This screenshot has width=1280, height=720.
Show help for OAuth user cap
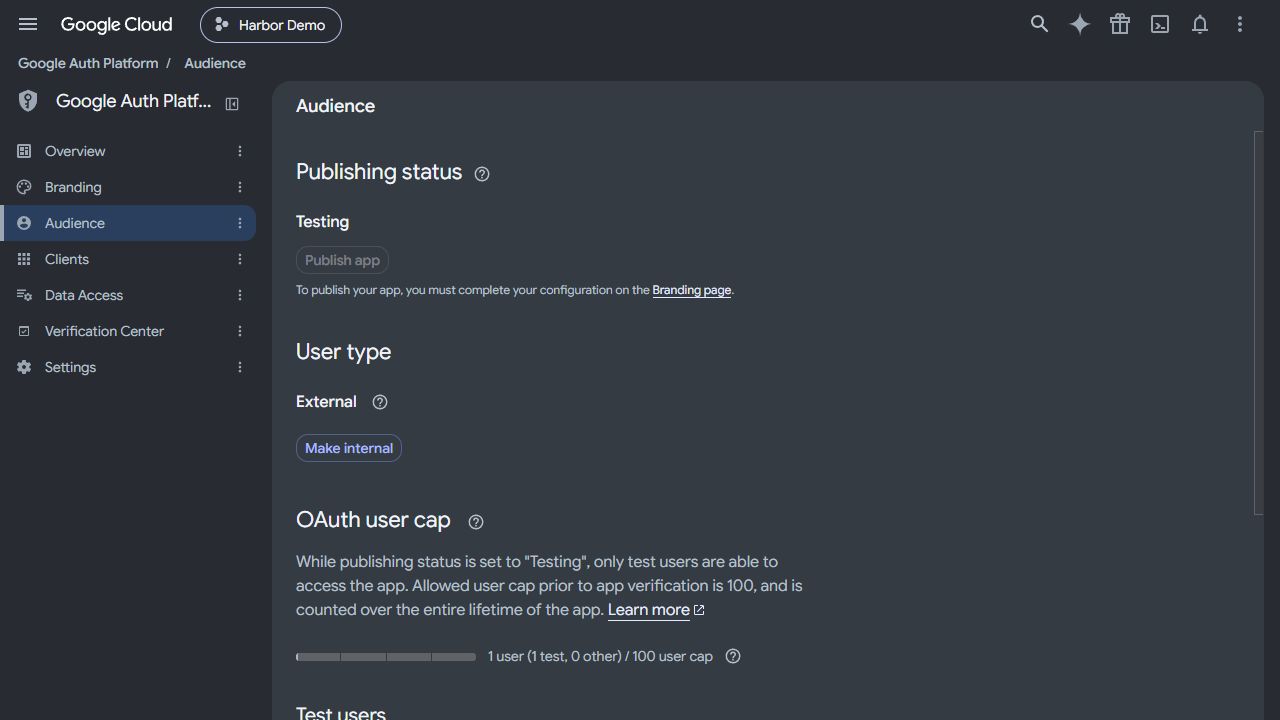click(x=476, y=522)
